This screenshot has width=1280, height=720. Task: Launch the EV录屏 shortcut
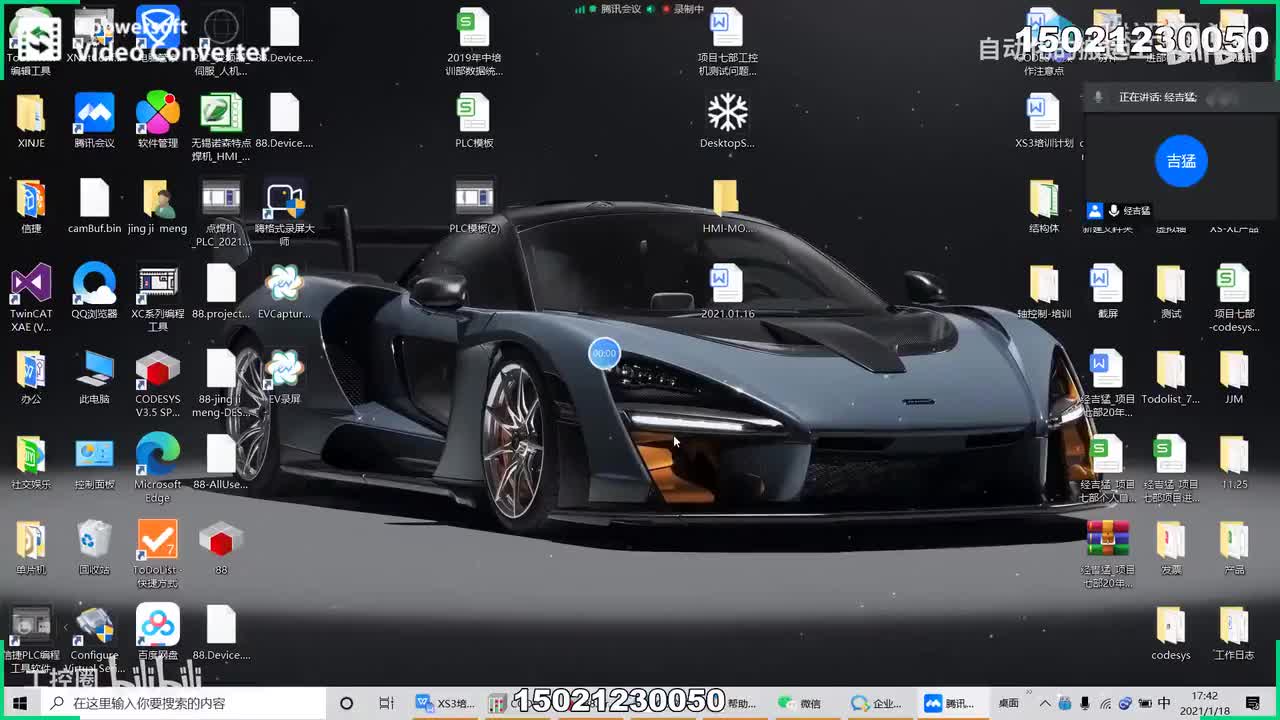(x=285, y=376)
